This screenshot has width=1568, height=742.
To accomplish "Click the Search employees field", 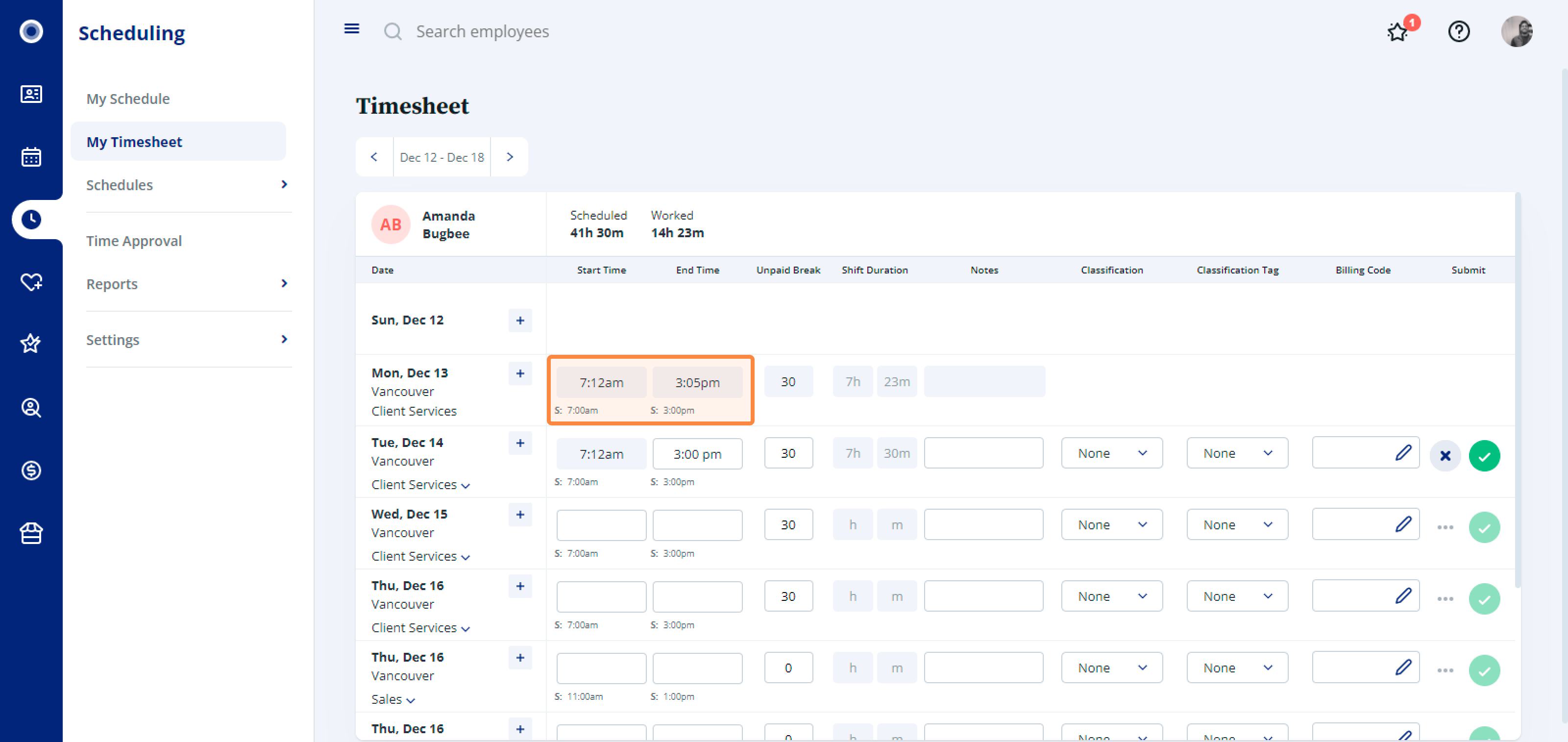I will pyautogui.click(x=482, y=31).
